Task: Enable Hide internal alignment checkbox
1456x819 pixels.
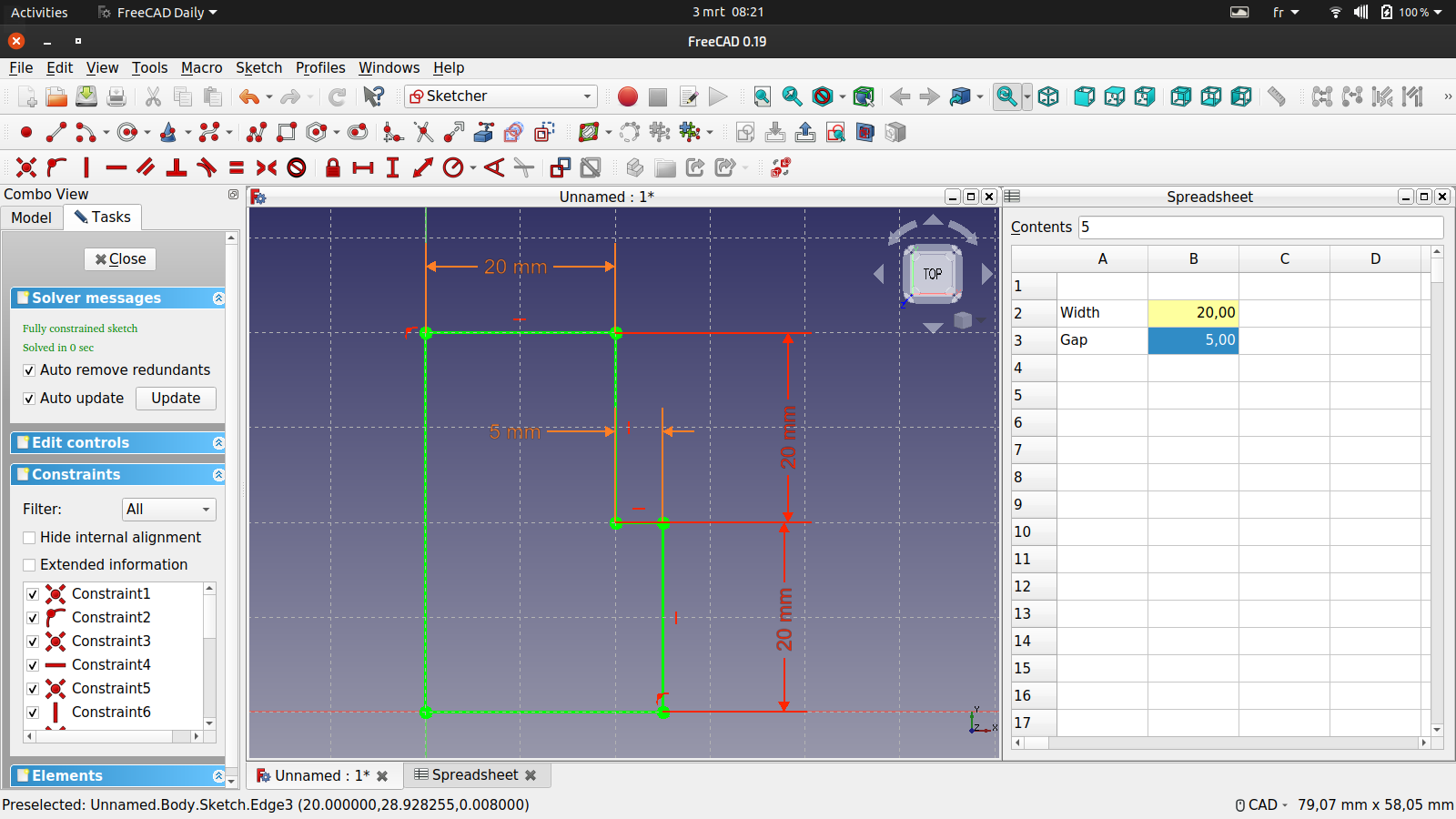Action: [29, 538]
